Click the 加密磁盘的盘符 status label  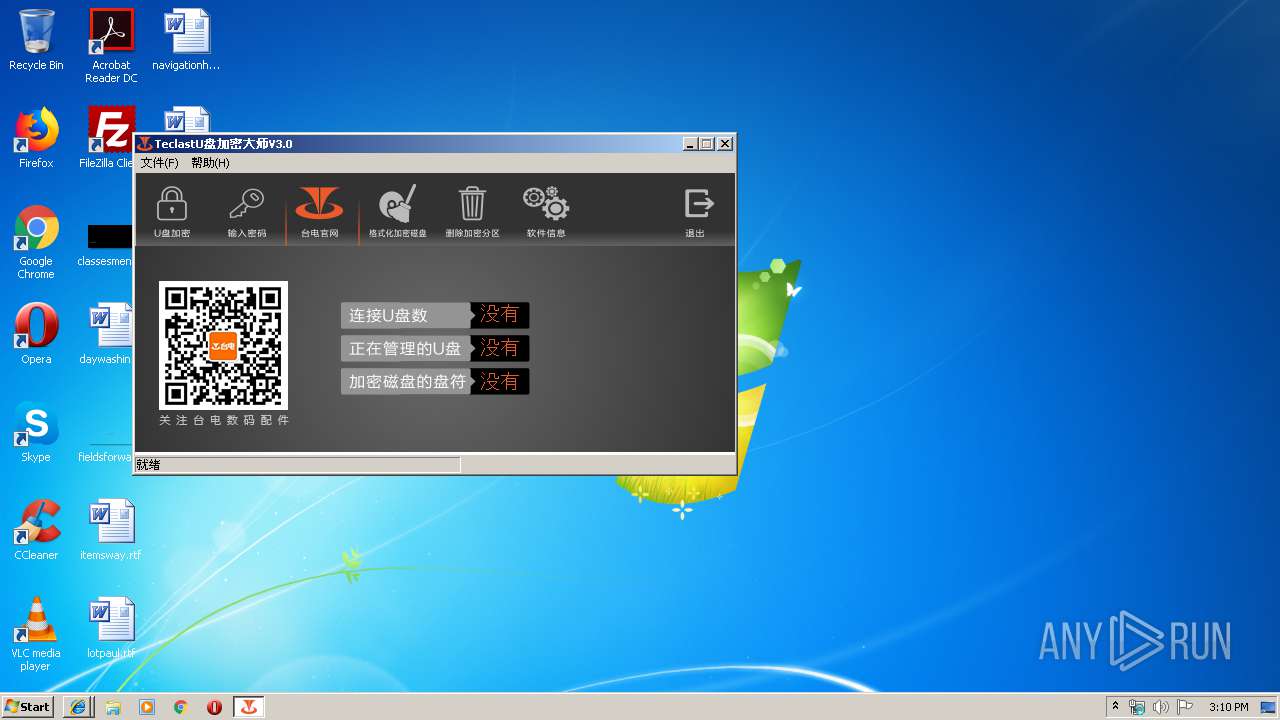(405, 381)
